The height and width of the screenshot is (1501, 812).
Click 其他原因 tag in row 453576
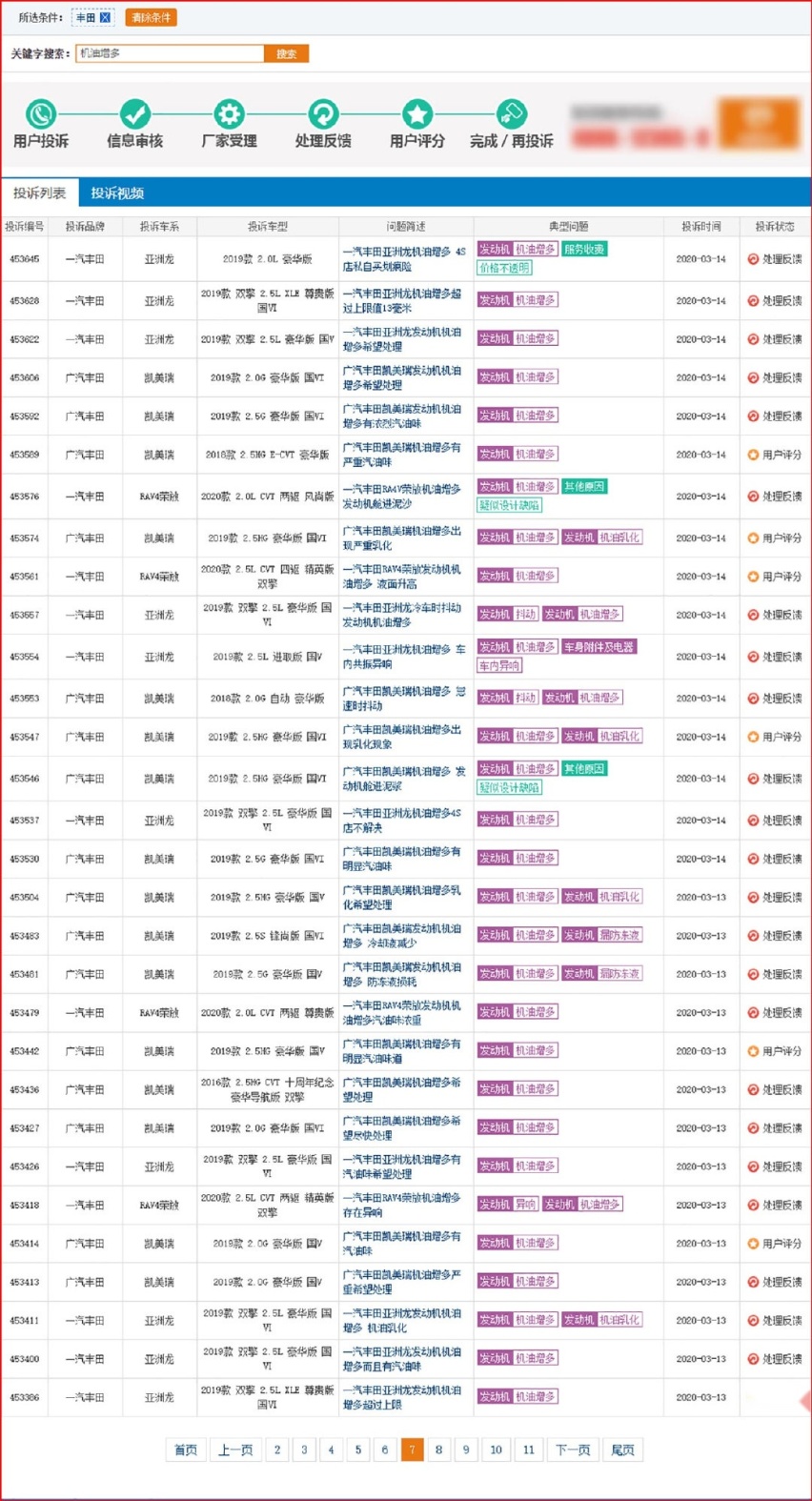[584, 487]
